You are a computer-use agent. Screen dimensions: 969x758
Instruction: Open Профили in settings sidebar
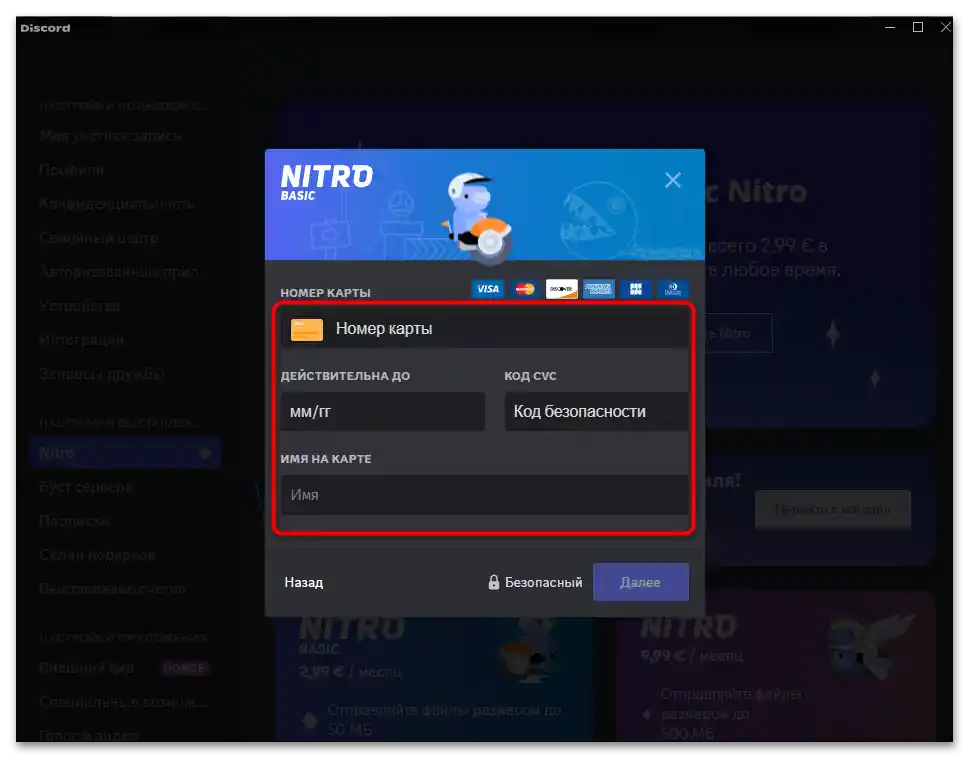tap(72, 170)
